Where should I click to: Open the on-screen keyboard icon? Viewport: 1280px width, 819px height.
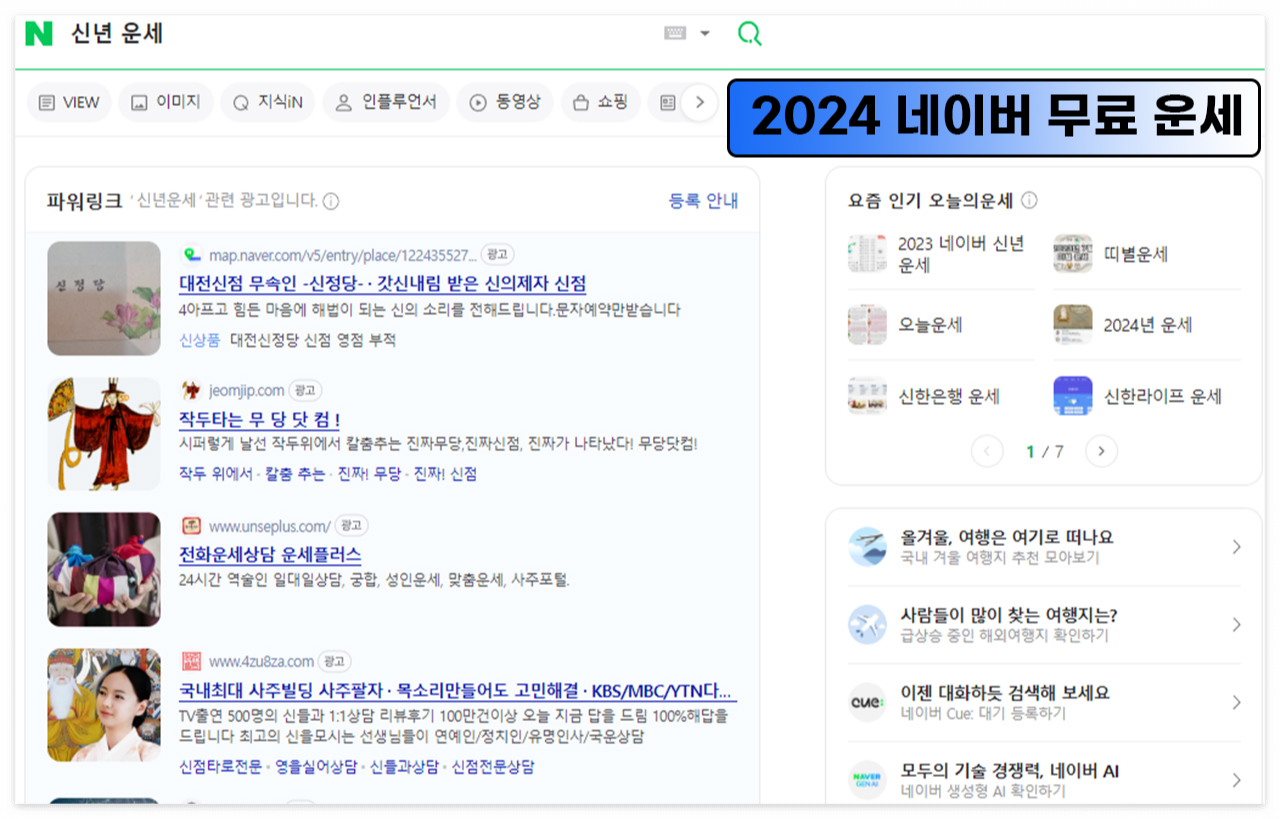tap(675, 33)
